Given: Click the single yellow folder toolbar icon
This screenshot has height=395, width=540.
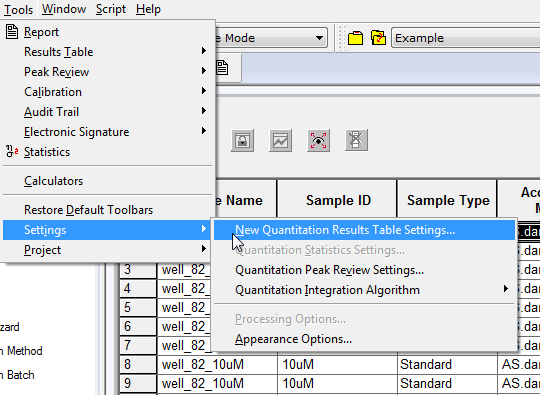Looking at the screenshot, I should coord(355,38).
